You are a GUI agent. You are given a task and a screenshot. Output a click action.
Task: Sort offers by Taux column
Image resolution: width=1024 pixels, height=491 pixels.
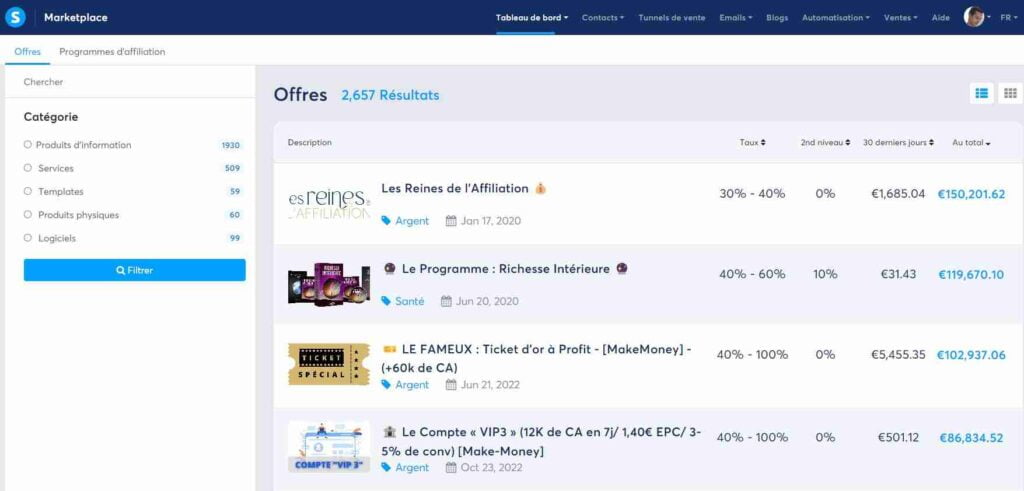pos(752,142)
